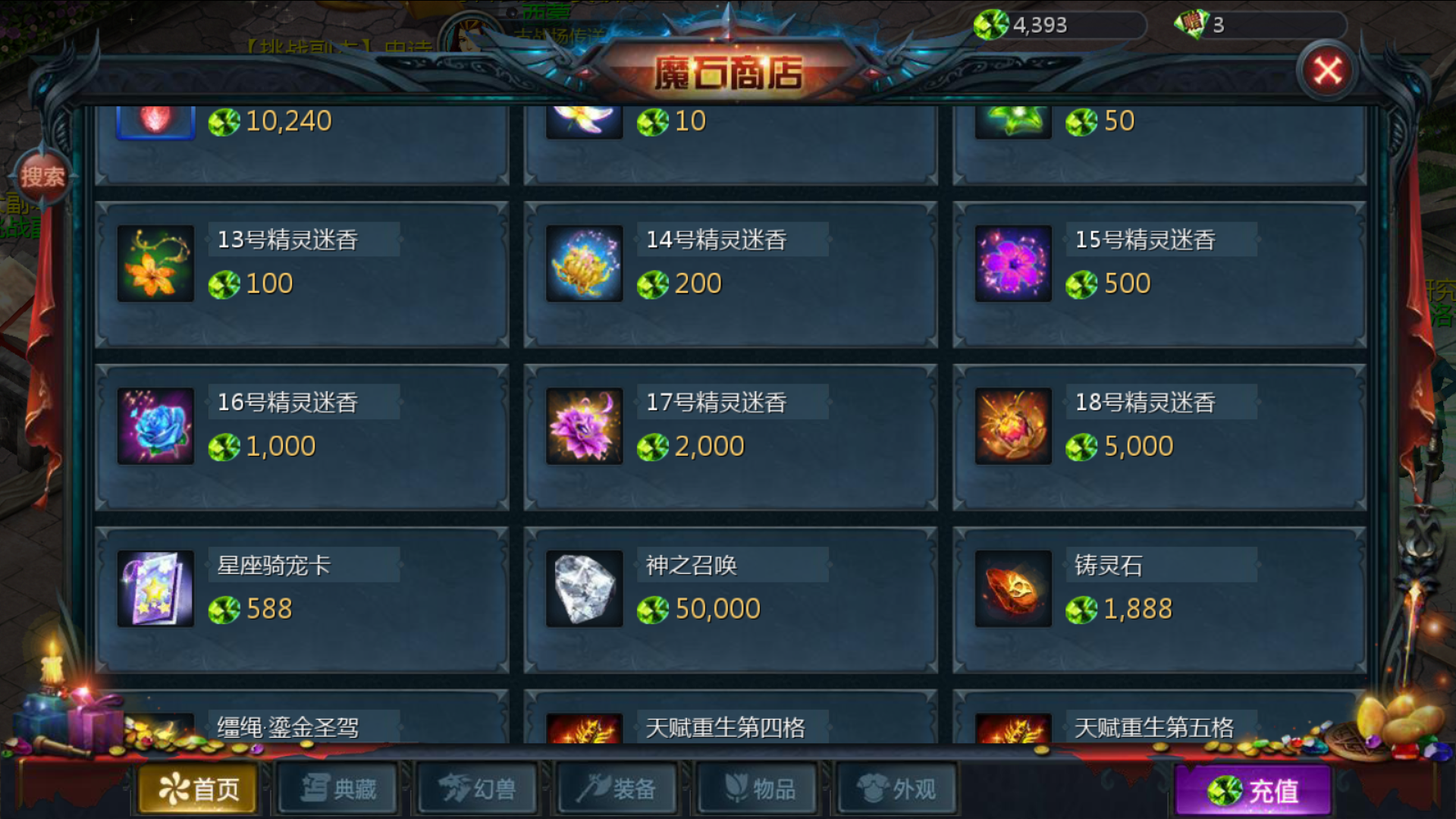This screenshot has height=819, width=1456.
Task: Switch to the 幻兽 tab
Action: click(x=478, y=789)
